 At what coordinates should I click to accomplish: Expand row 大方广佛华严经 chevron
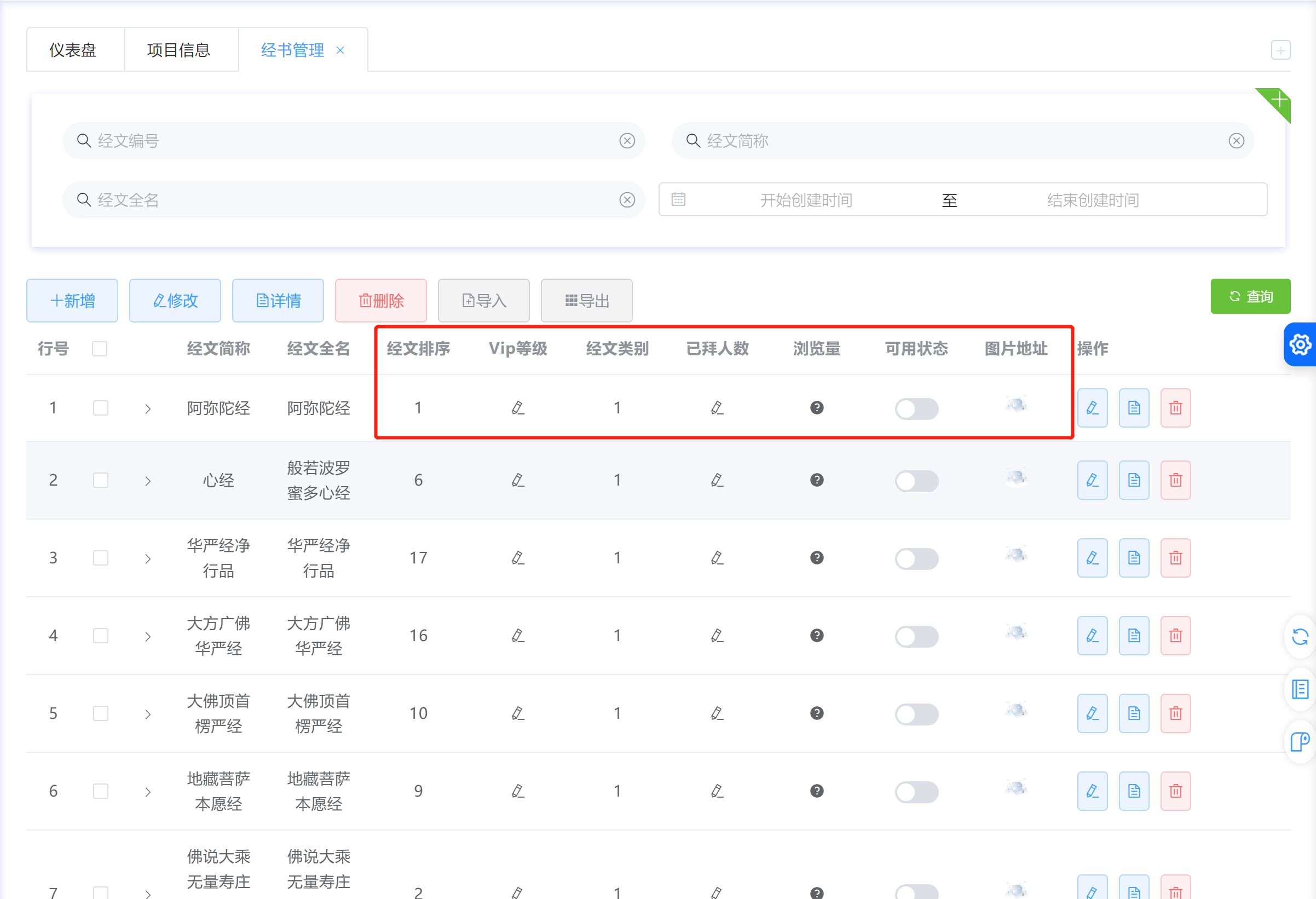tap(148, 636)
